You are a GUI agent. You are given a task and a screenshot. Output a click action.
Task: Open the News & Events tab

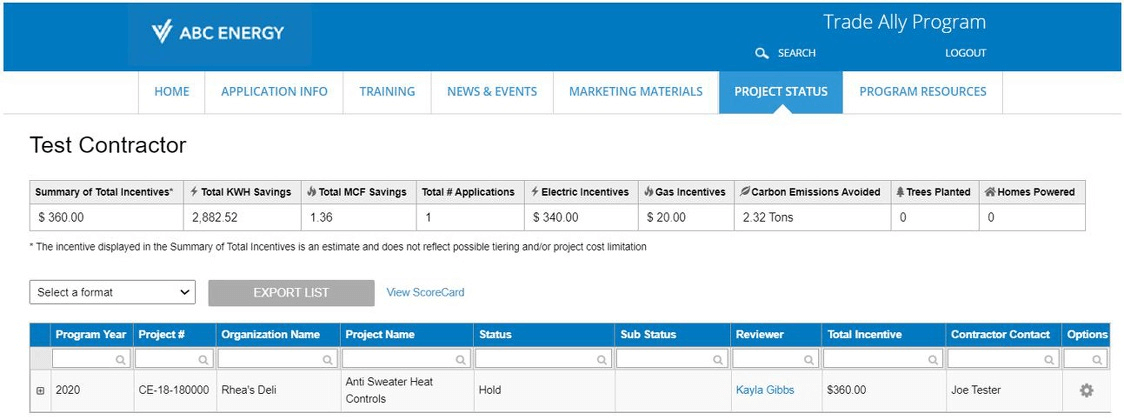[x=492, y=92]
